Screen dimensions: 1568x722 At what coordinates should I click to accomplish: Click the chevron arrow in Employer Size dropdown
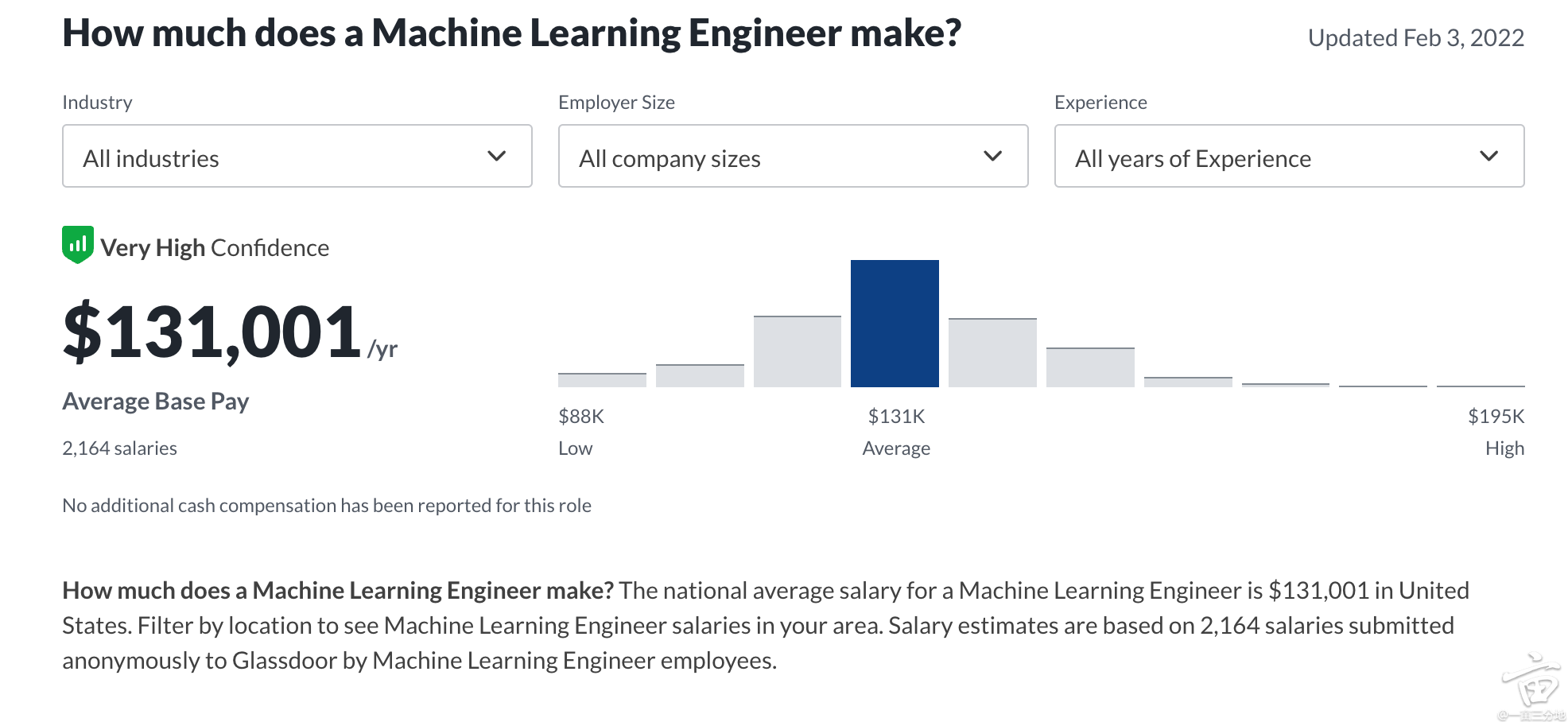(993, 156)
